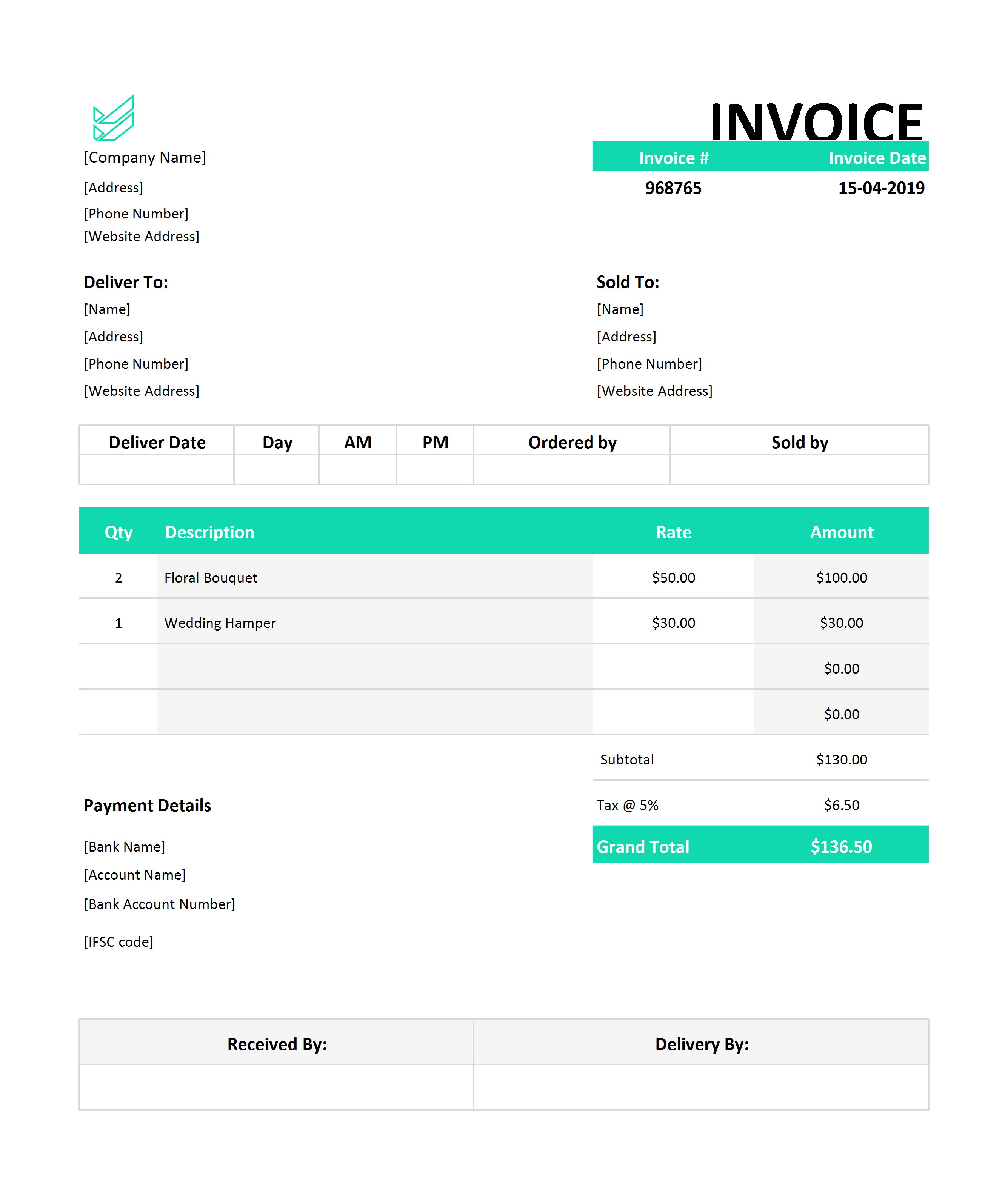Click the Payment Details heading
Viewport: 1008px width, 1195px height.
[x=148, y=806]
